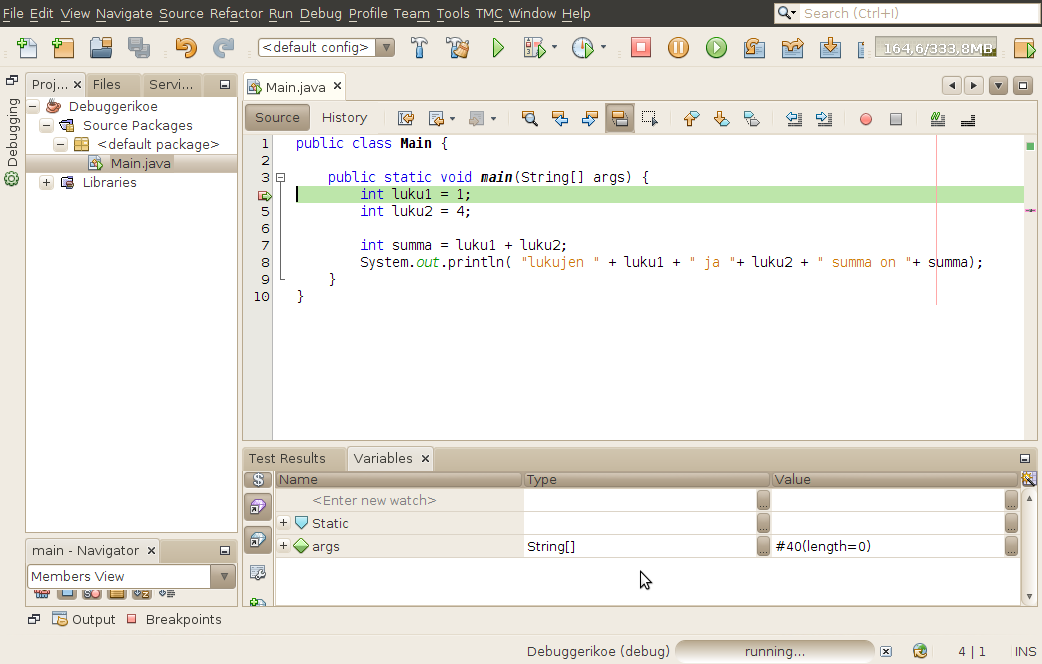Toggle Highlight Search button in editor toolbar

coord(619,119)
